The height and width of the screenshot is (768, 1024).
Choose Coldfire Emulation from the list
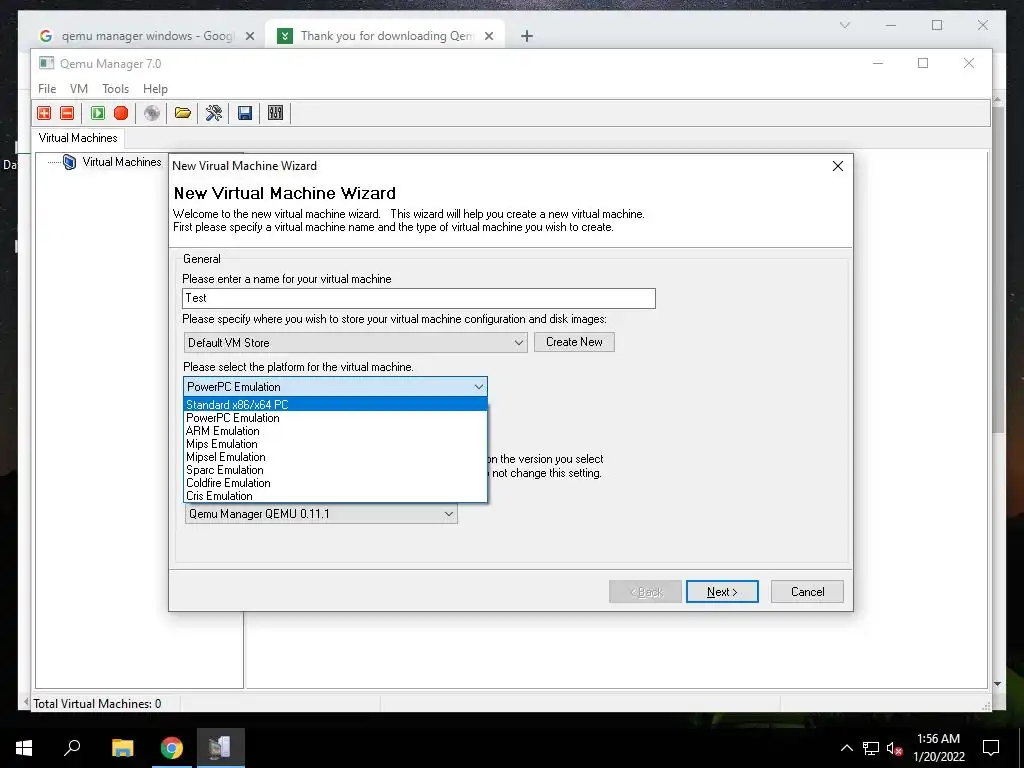[336, 483]
